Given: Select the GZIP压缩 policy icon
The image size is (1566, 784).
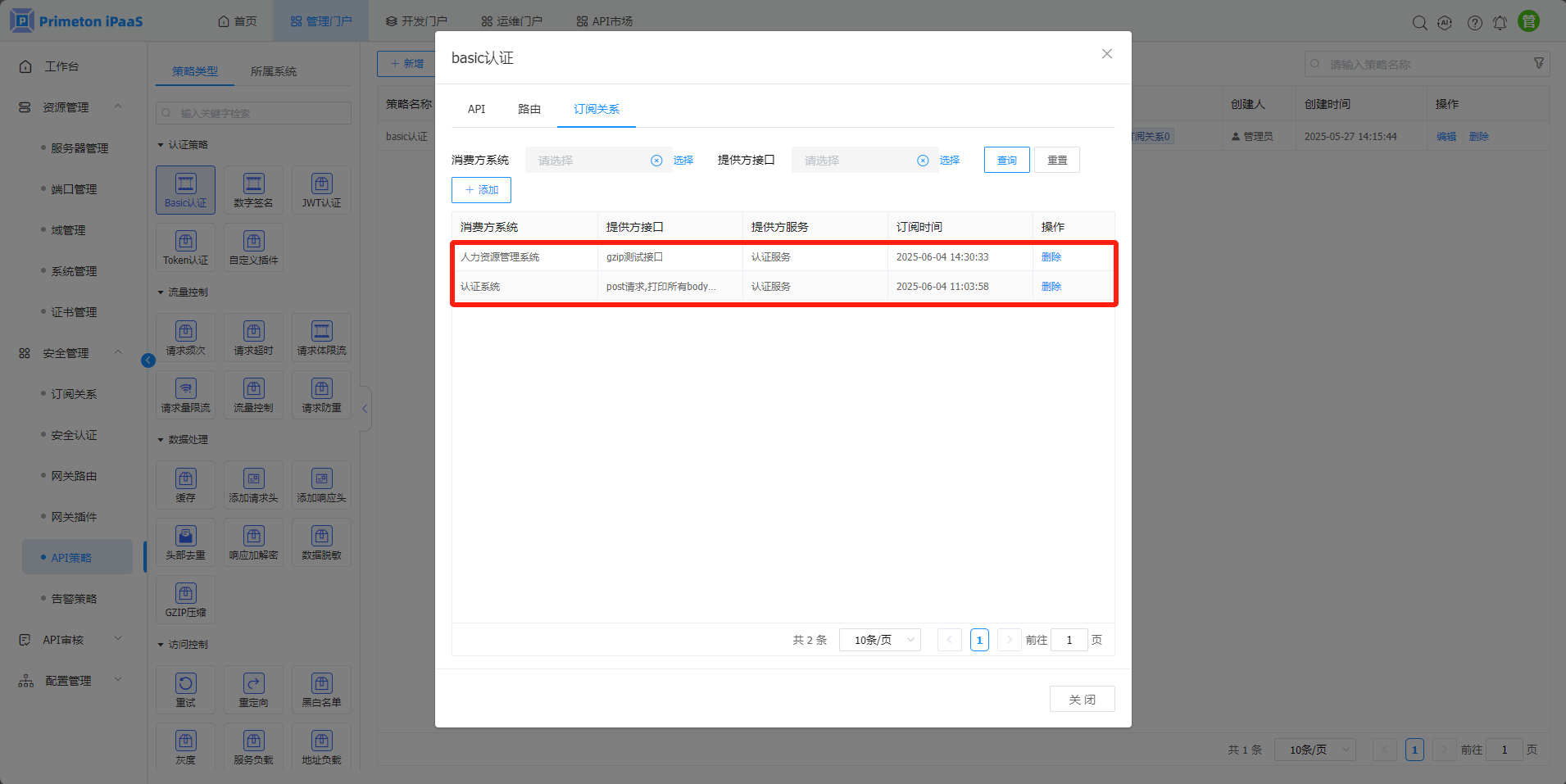Looking at the screenshot, I should pyautogui.click(x=186, y=600).
